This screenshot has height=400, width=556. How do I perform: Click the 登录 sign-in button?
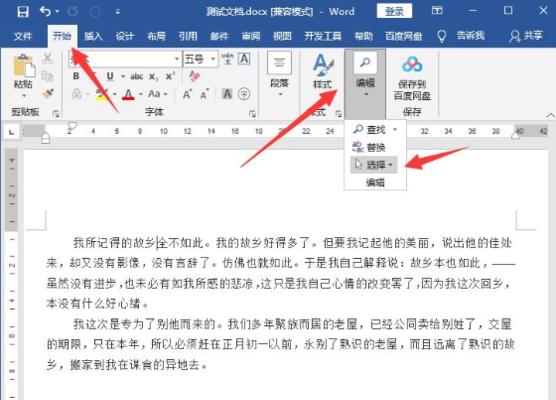(394, 11)
